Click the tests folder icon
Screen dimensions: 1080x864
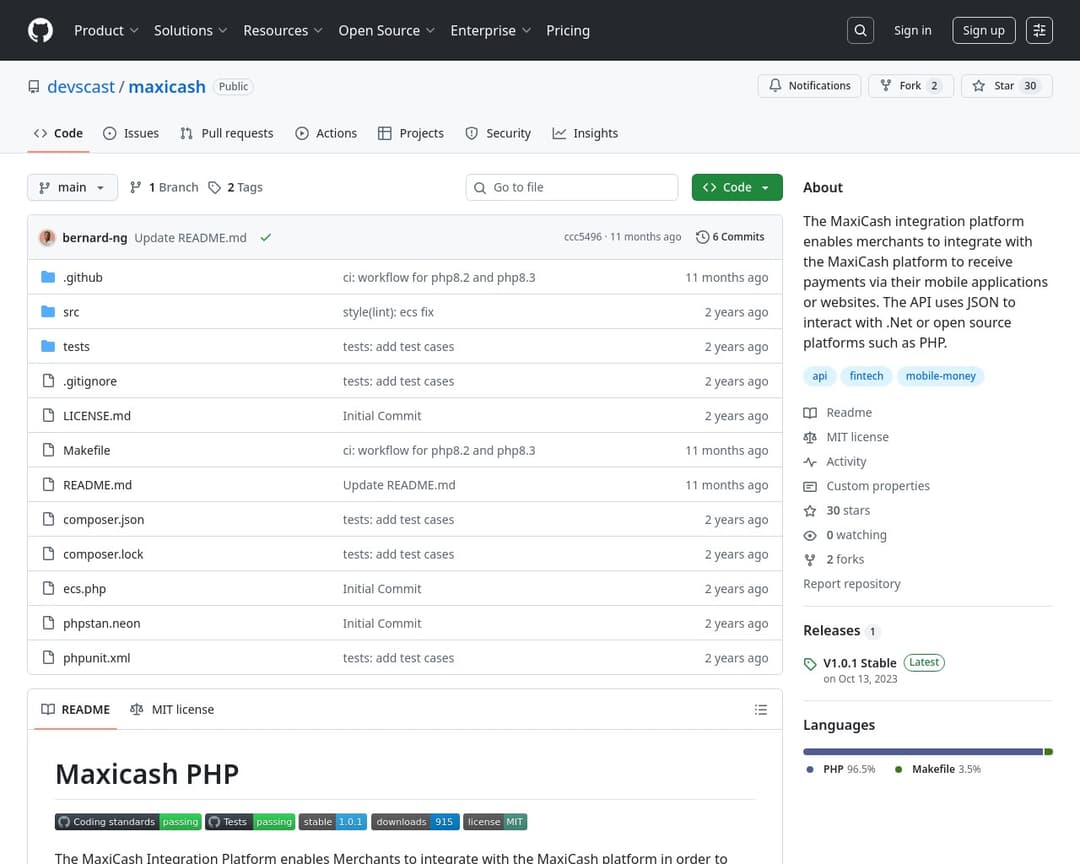[48, 346]
